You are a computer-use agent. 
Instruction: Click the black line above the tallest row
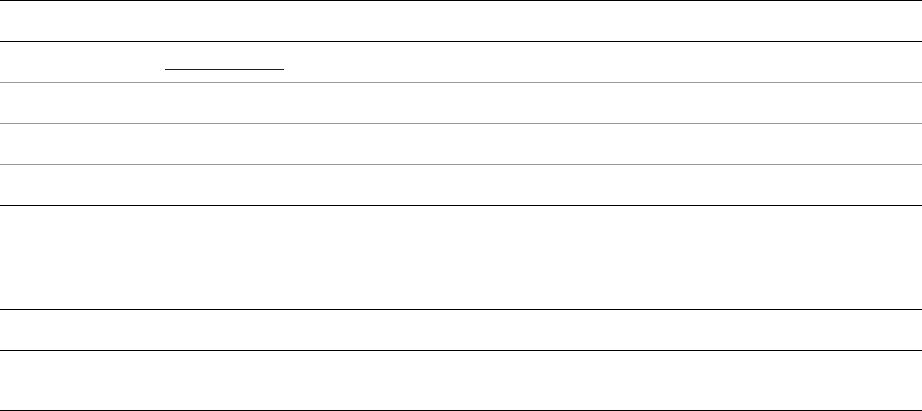pos(461,205)
